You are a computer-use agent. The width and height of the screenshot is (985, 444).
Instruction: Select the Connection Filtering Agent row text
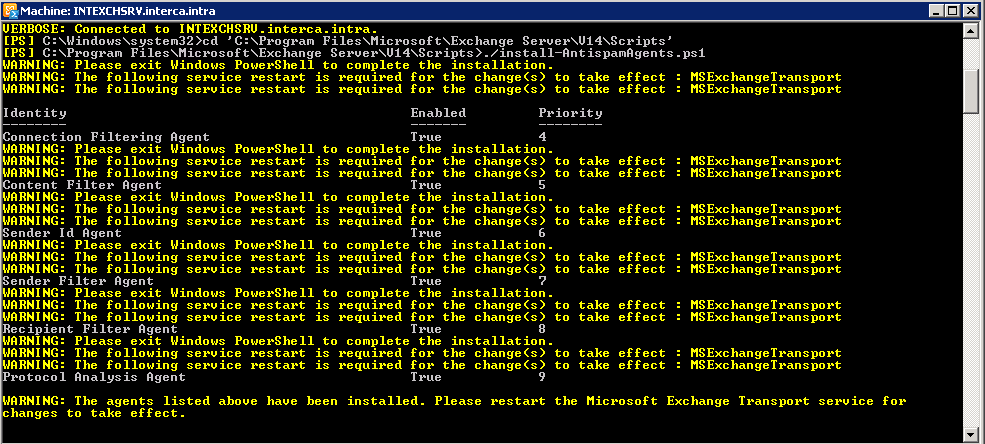click(106, 137)
